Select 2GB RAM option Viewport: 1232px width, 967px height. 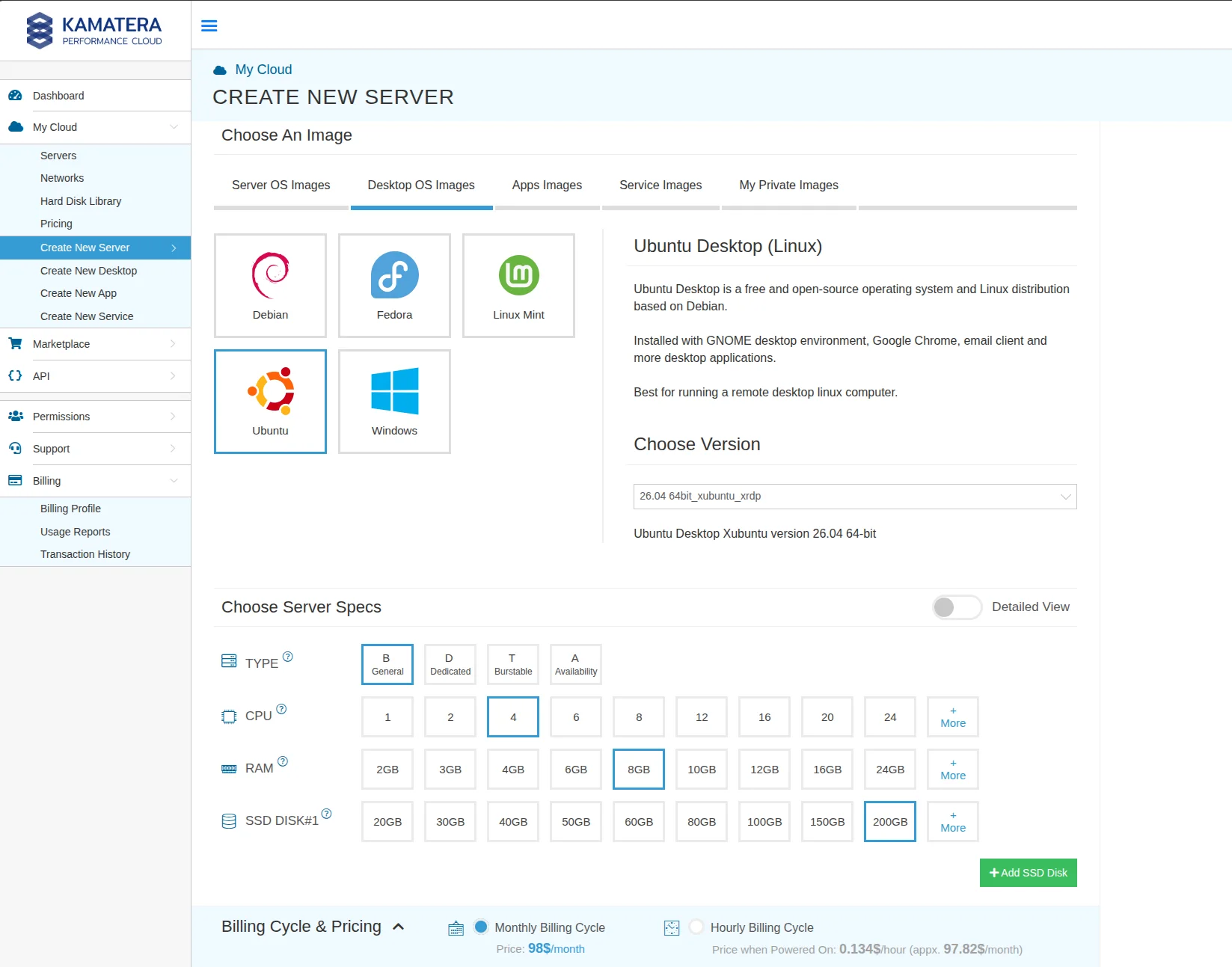pyautogui.click(x=387, y=769)
